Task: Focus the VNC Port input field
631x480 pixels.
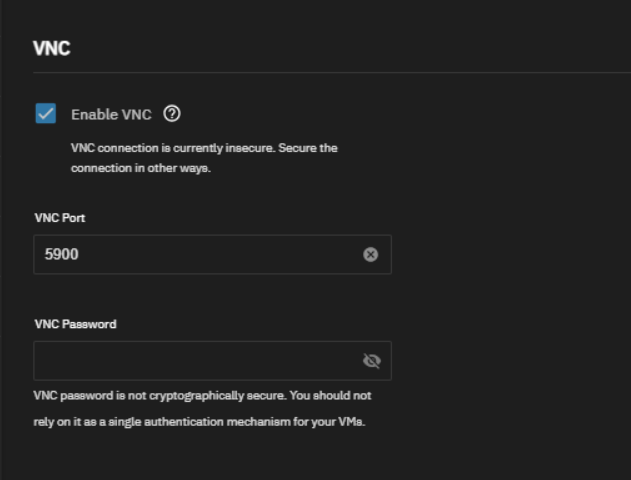Action: click(212, 254)
